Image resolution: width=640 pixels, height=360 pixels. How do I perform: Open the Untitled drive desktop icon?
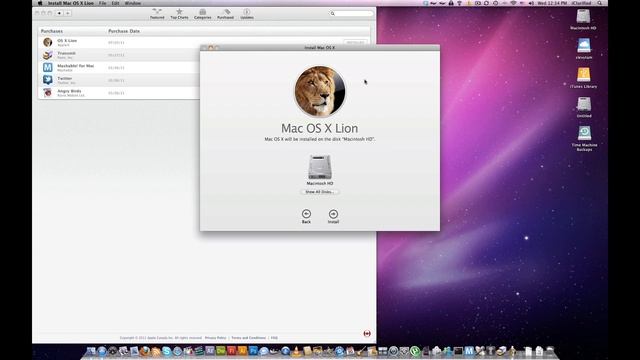click(584, 107)
